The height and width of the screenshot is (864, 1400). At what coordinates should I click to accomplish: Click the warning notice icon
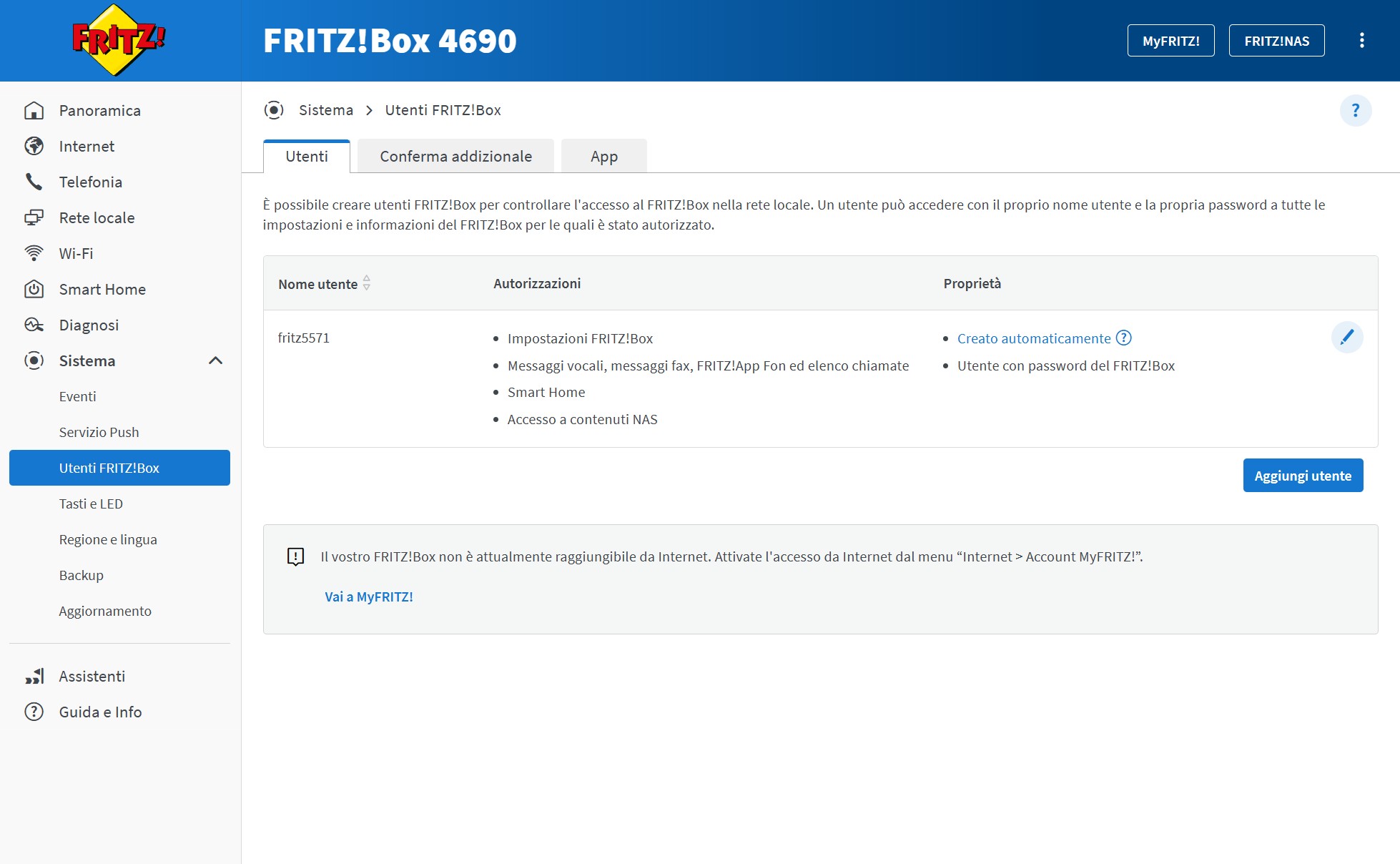coord(295,556)
